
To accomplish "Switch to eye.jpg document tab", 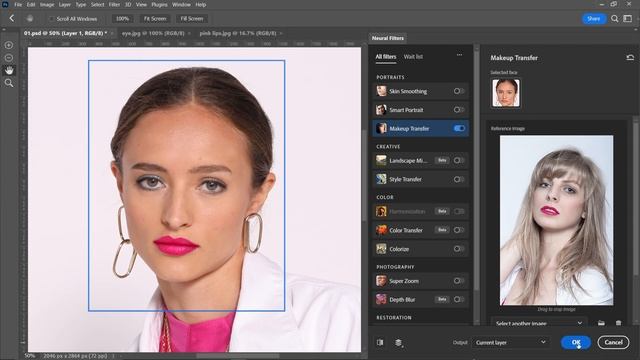I will click(x=153, y=33).
